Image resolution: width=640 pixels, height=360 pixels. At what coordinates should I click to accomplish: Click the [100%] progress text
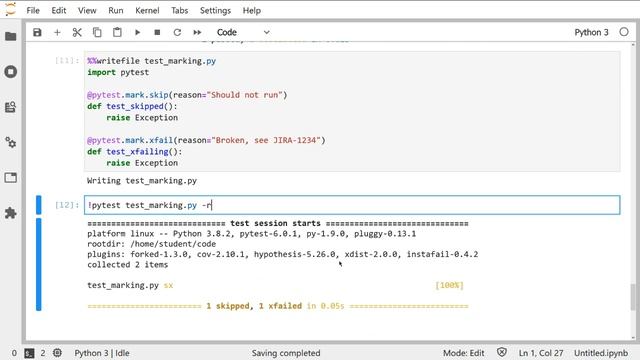(x=449, y=285)
